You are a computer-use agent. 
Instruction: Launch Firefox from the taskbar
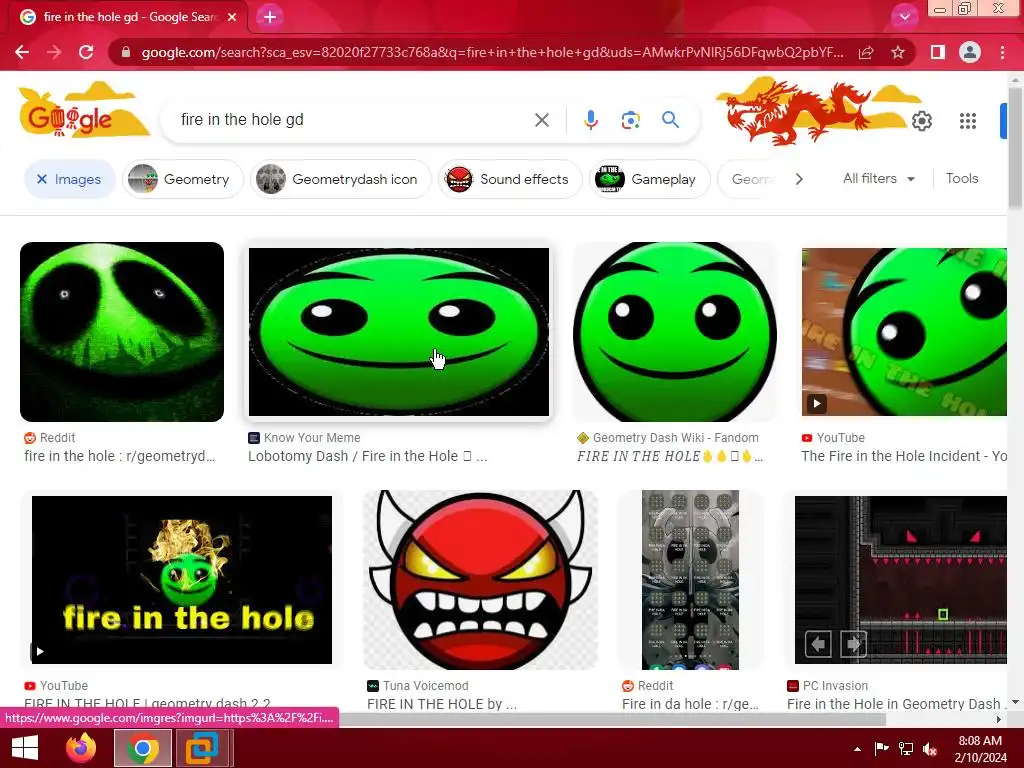[x=81, y=748]
